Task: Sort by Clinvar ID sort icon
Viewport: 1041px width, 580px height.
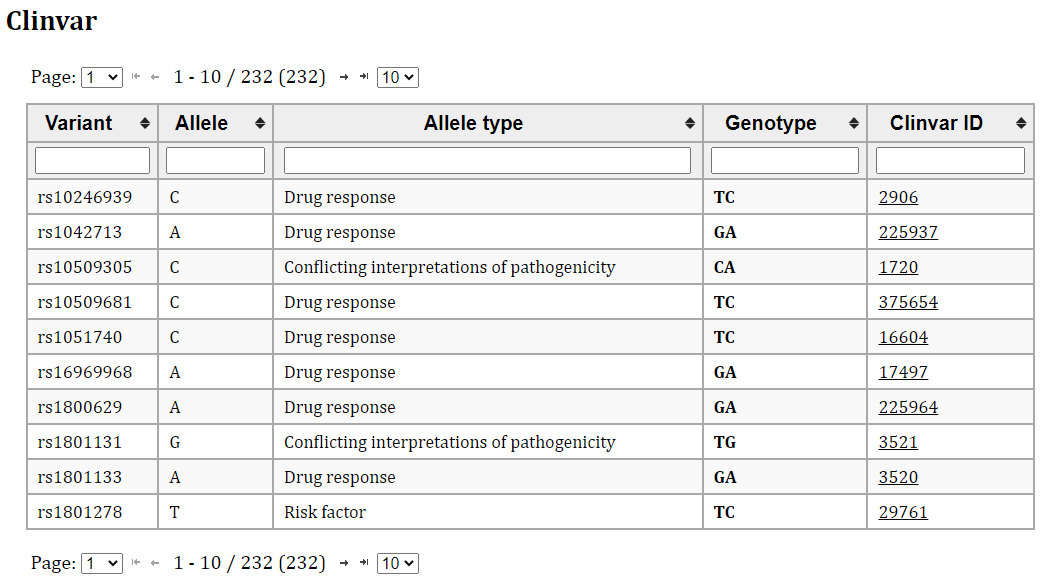Action: click(1021, 123)
